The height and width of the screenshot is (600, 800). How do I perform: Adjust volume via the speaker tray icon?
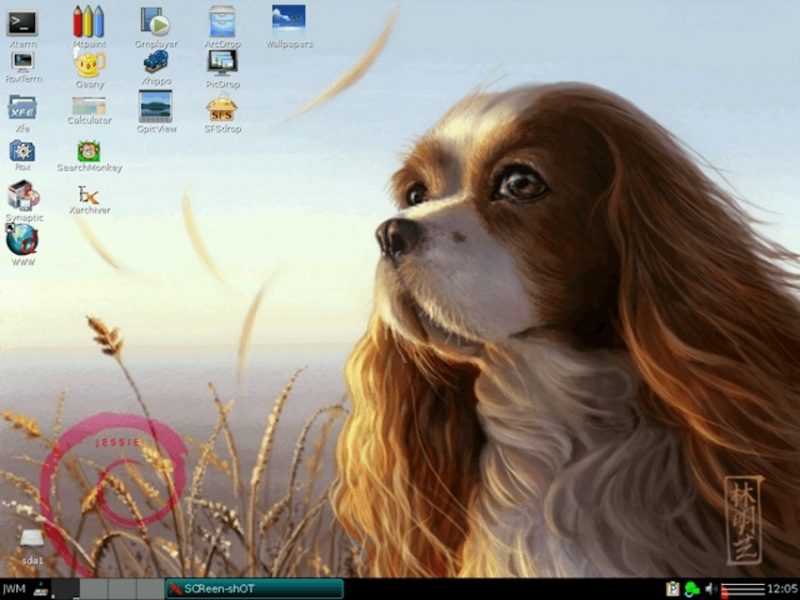pyautogui.click(x=710, y=589)
